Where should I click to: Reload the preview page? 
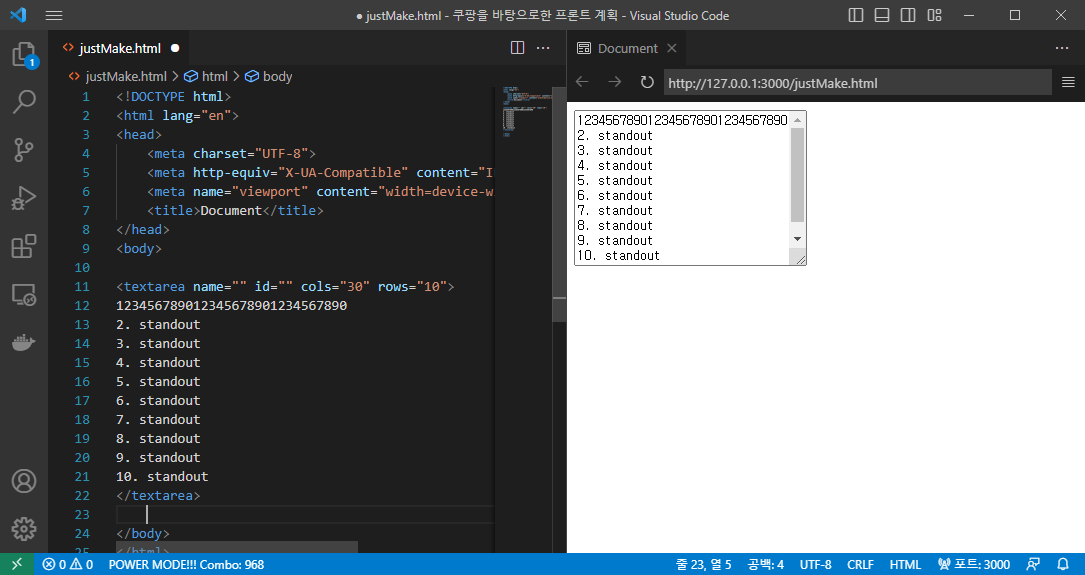[x=647, y=82]
